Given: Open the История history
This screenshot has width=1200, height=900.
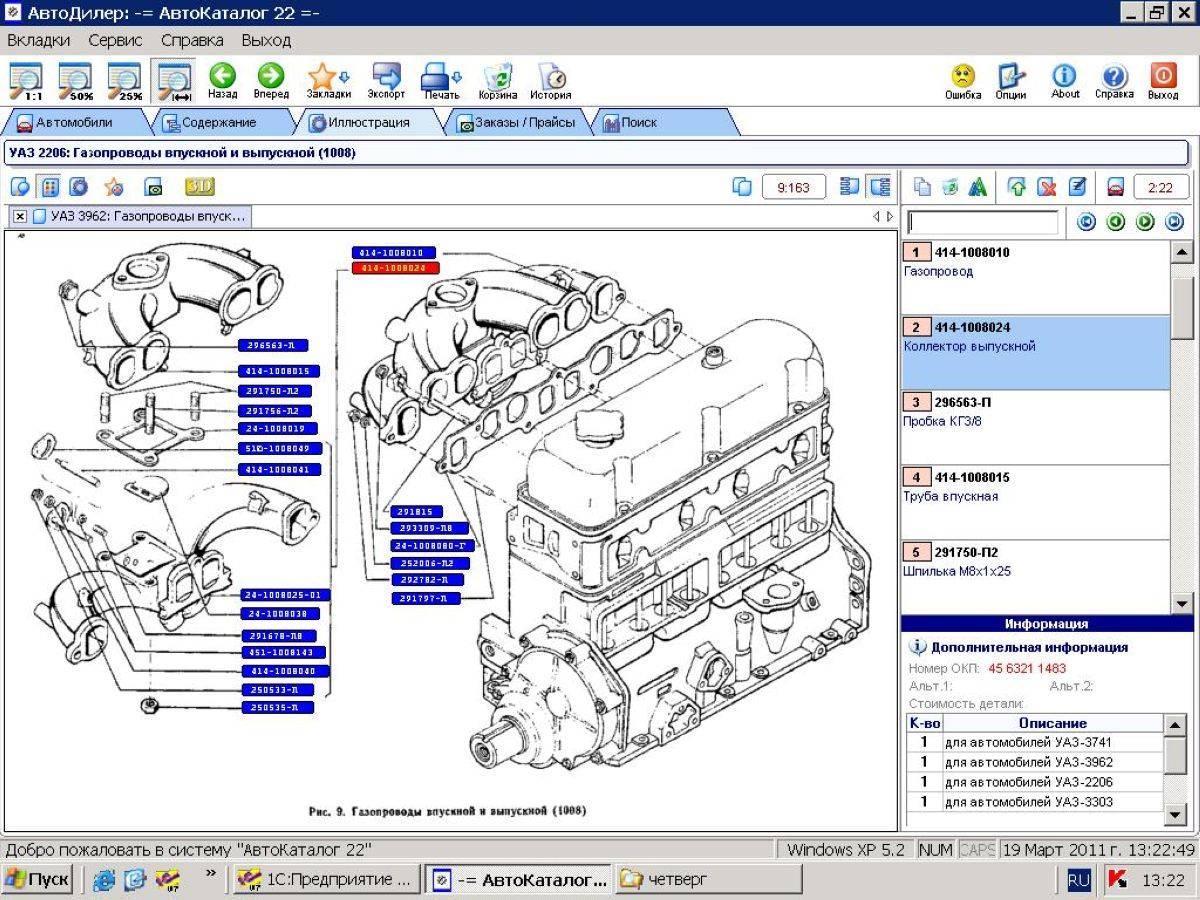Looking at the screenshot, I should pos(551,81).
